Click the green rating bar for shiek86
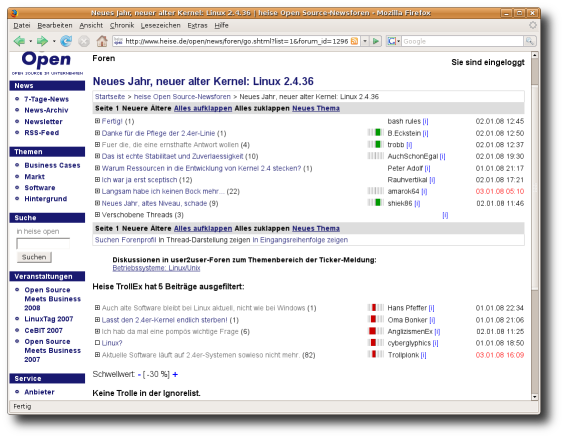This screenshot has height=438, width=564. coord(376,203)
